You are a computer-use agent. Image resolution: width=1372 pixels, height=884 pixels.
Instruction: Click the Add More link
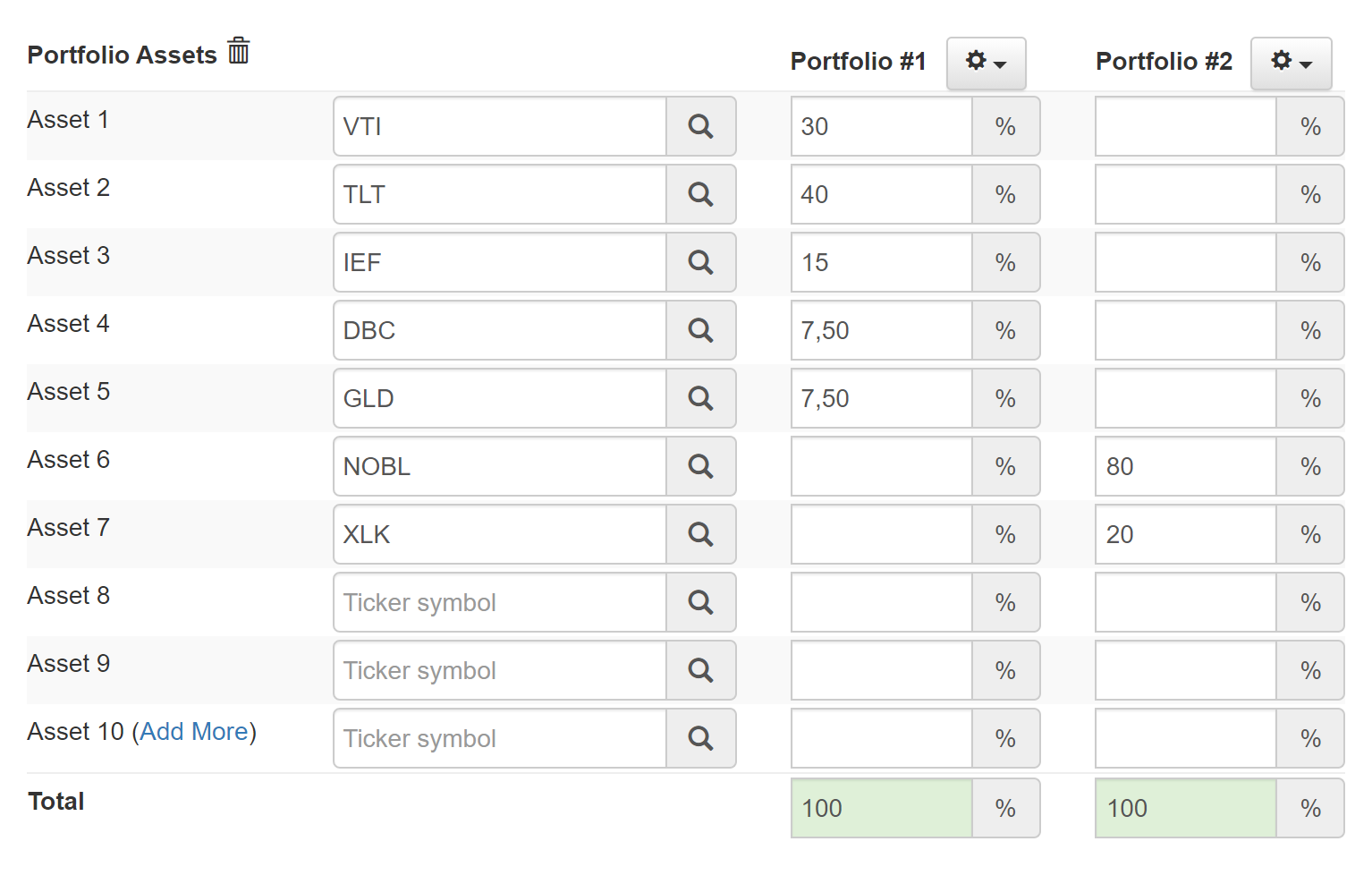tap(194, 732)
